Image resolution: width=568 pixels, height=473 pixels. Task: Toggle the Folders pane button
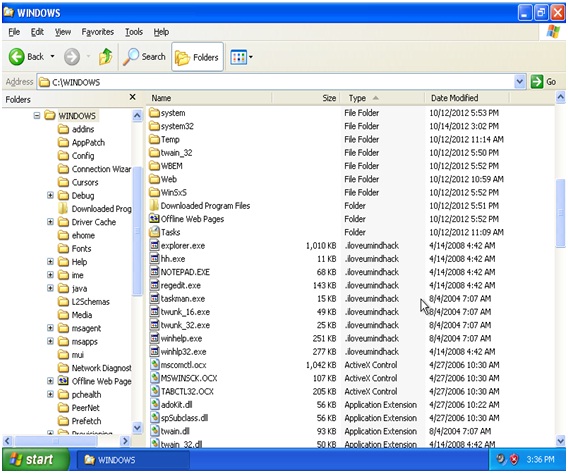[x=197, y=57]
